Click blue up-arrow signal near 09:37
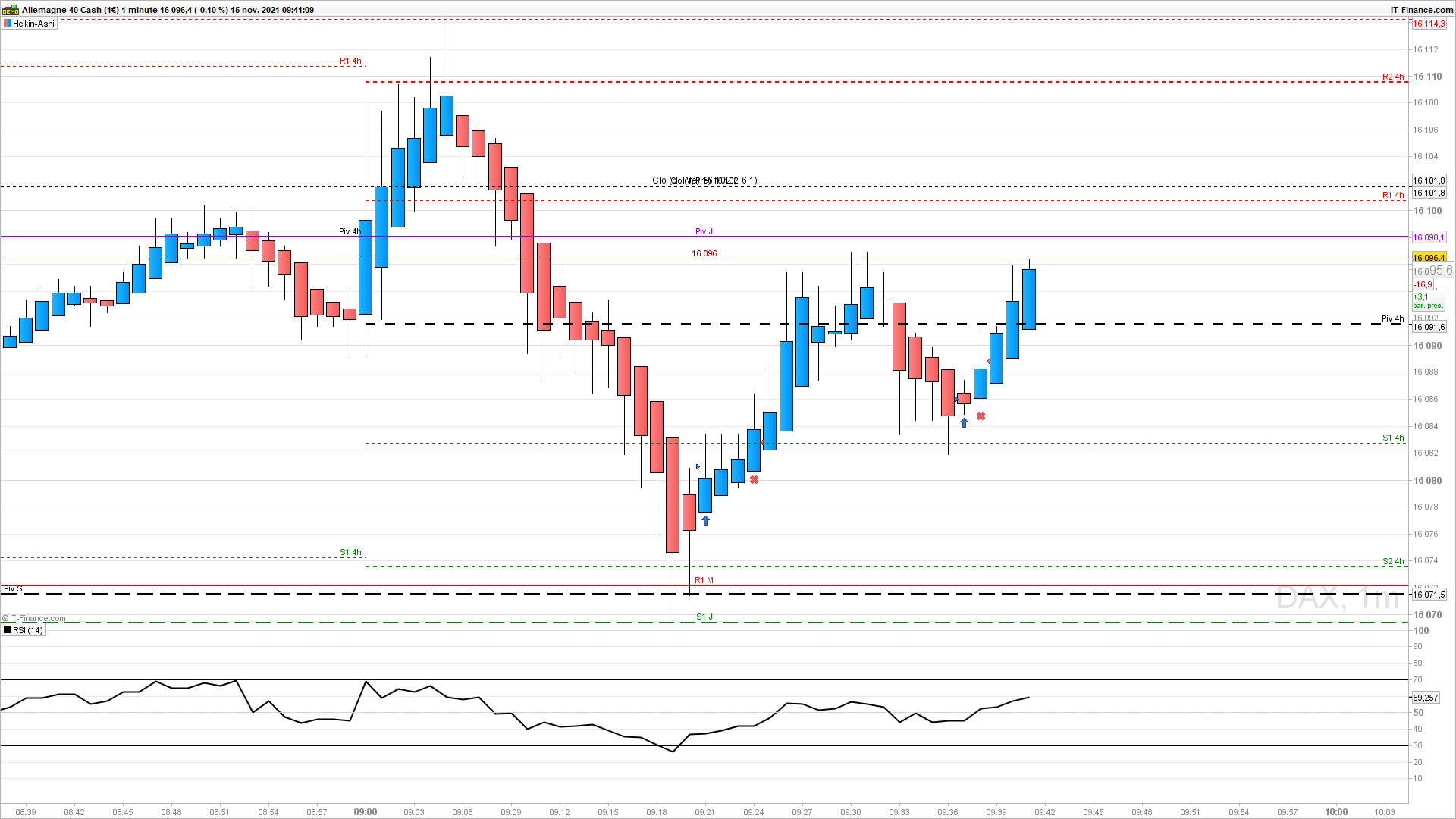1456x819 pixels. click(965, 423)
